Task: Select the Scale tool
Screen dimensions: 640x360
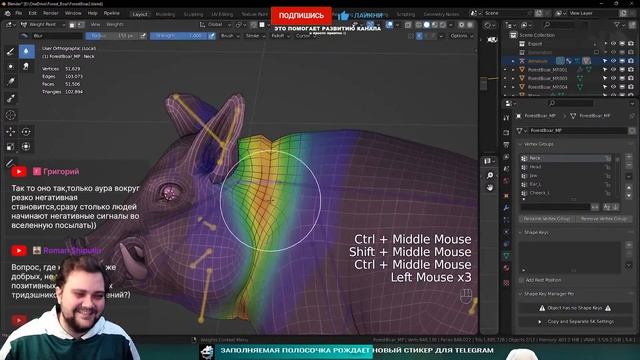Action: (x=11, y=146)
